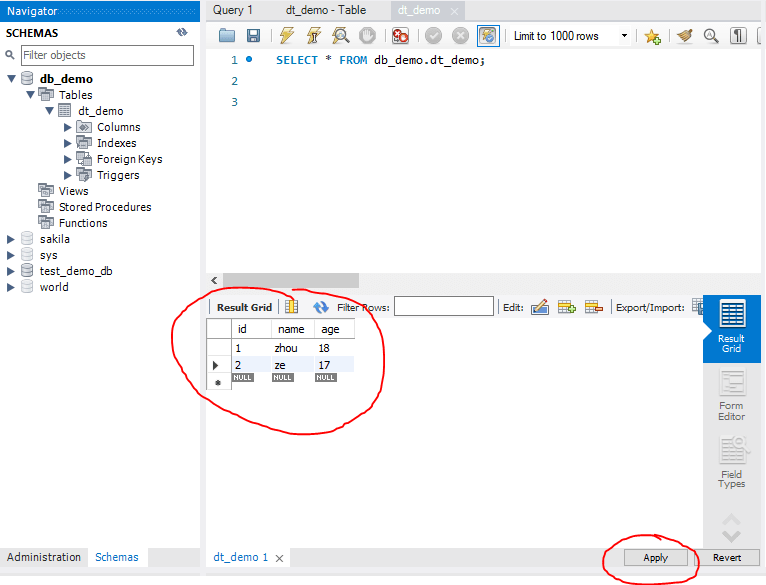Click the Filter objects search field

click(107, 55)
